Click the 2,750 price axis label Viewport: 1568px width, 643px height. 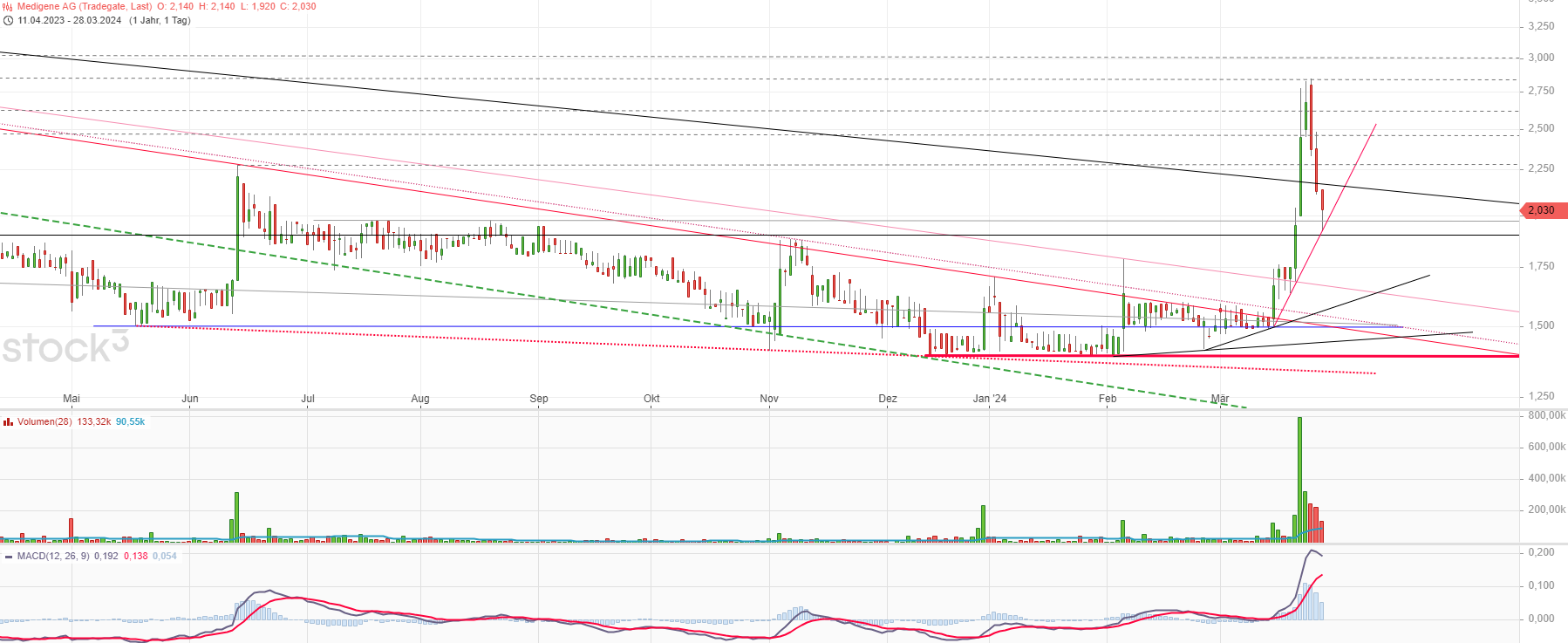(1541, 91)
